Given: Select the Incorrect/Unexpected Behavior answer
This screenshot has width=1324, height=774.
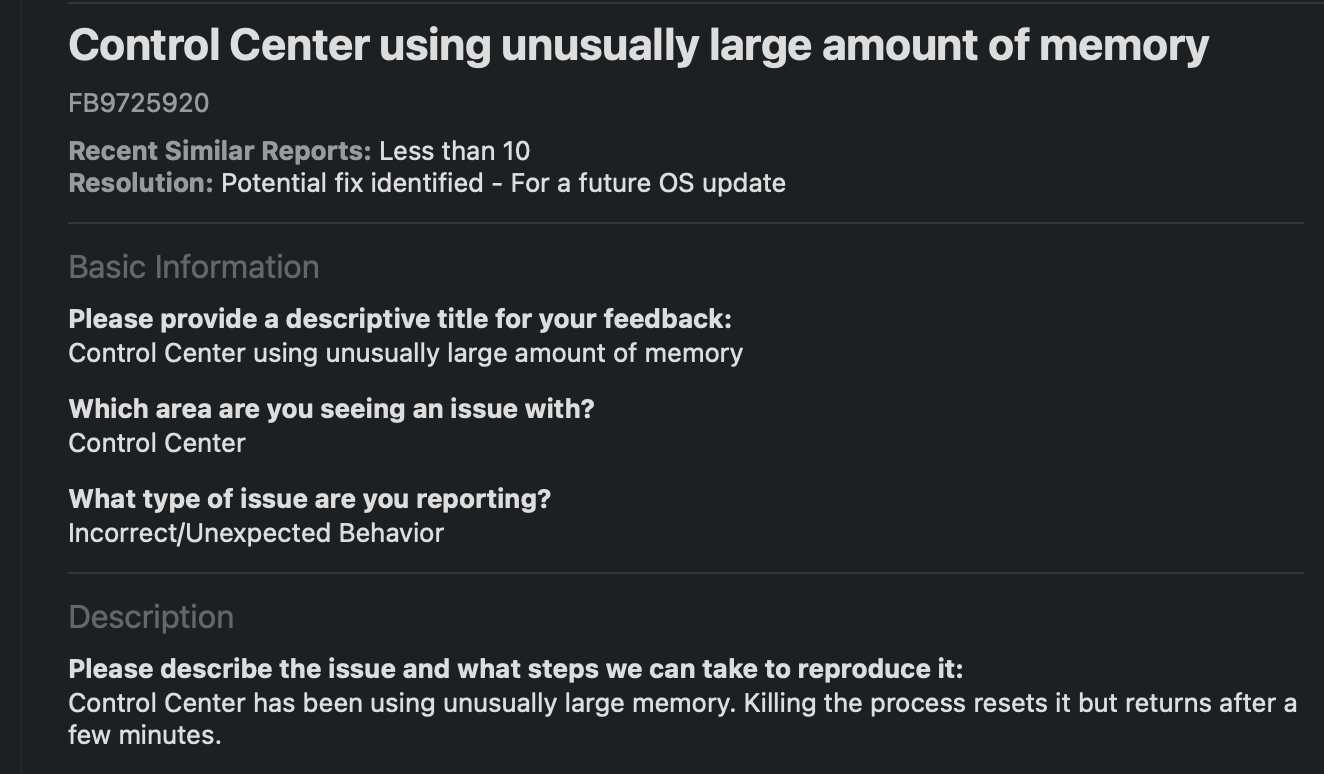Looking at the screenshot, I should click(256, 533).
